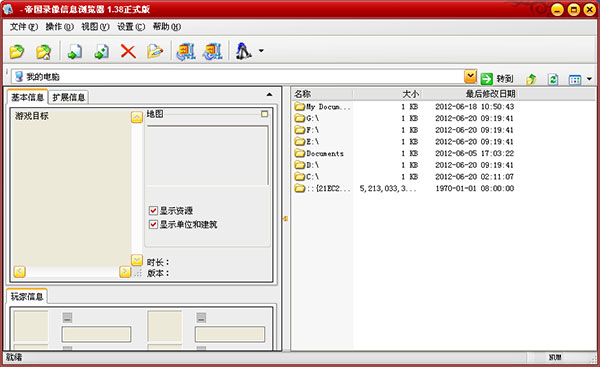Click the first player's name field
The image size is (600, 367).
[96, 334]
